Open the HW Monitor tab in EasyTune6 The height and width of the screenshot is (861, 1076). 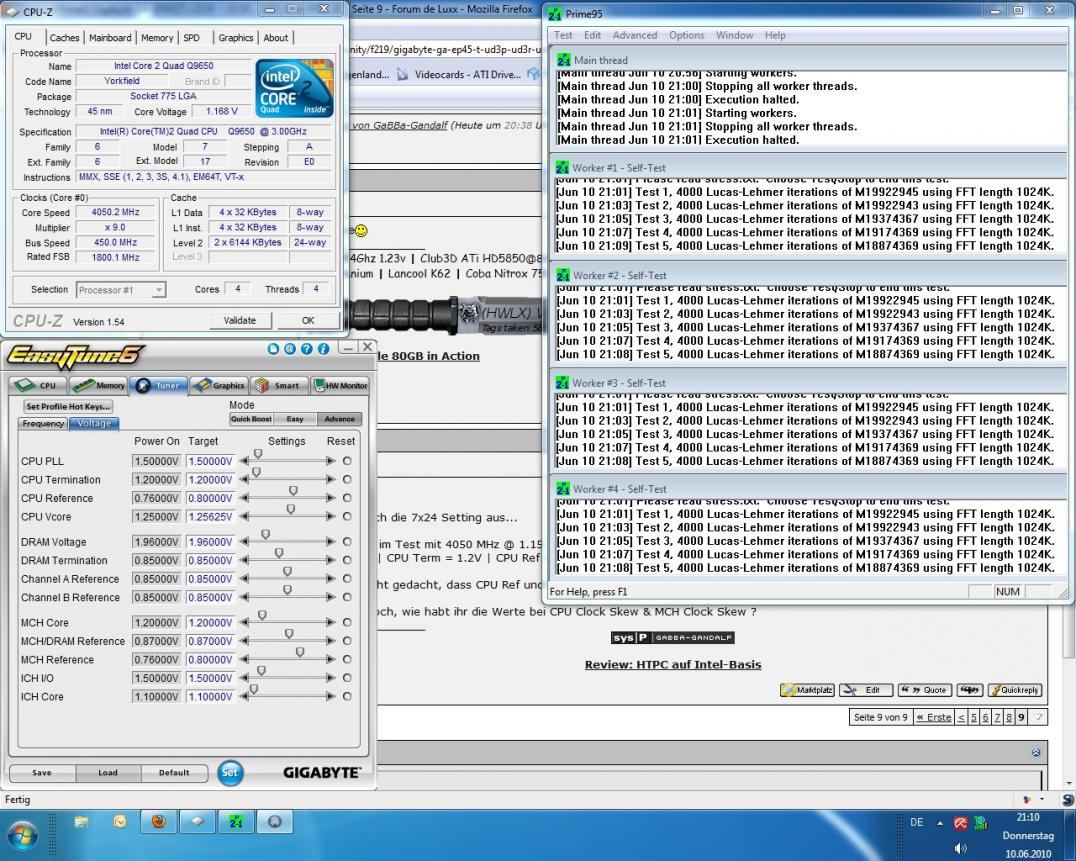coord(341,386)
